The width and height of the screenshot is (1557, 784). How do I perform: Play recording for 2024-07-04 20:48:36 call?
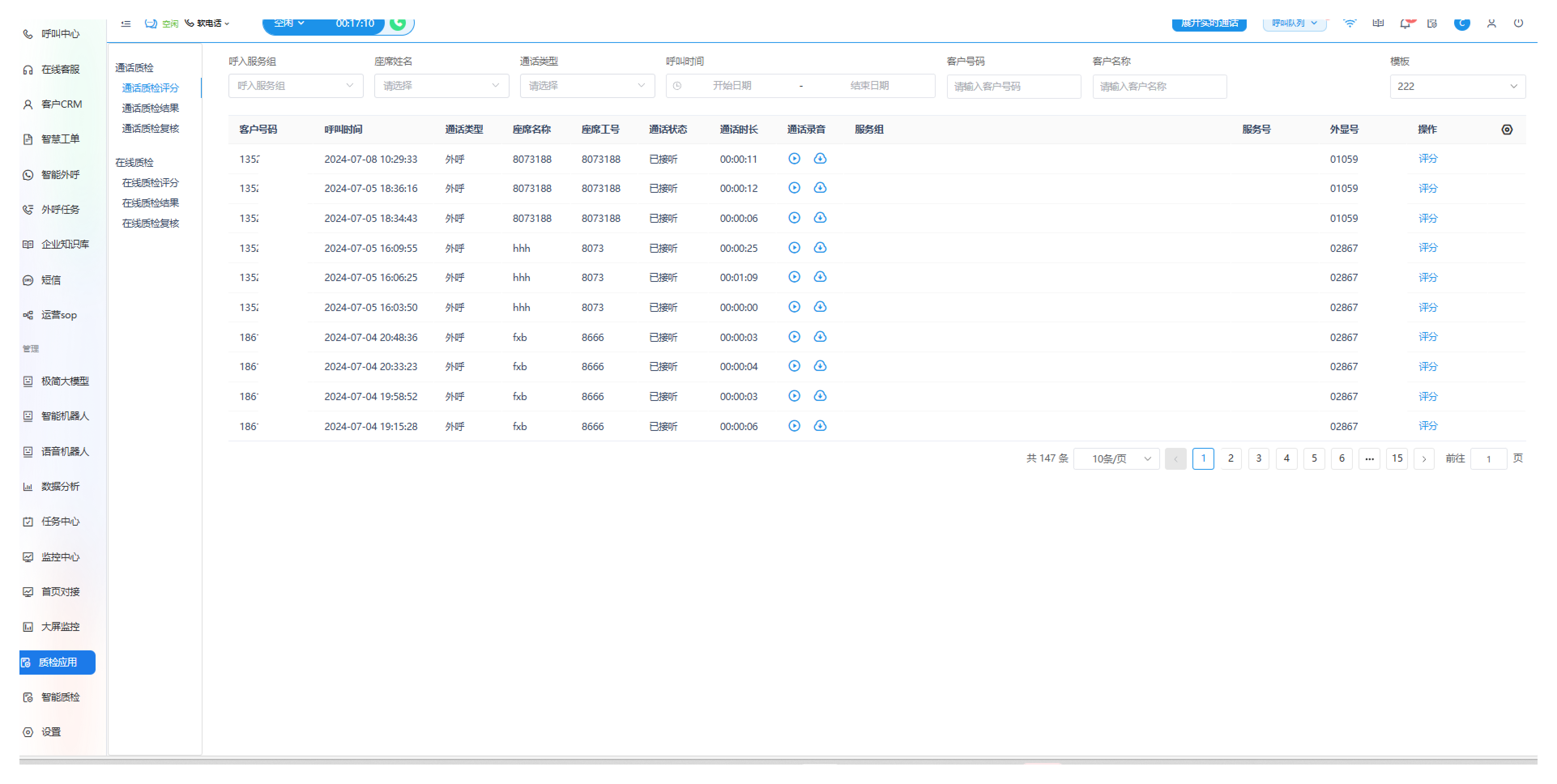(x=794, y=337)
